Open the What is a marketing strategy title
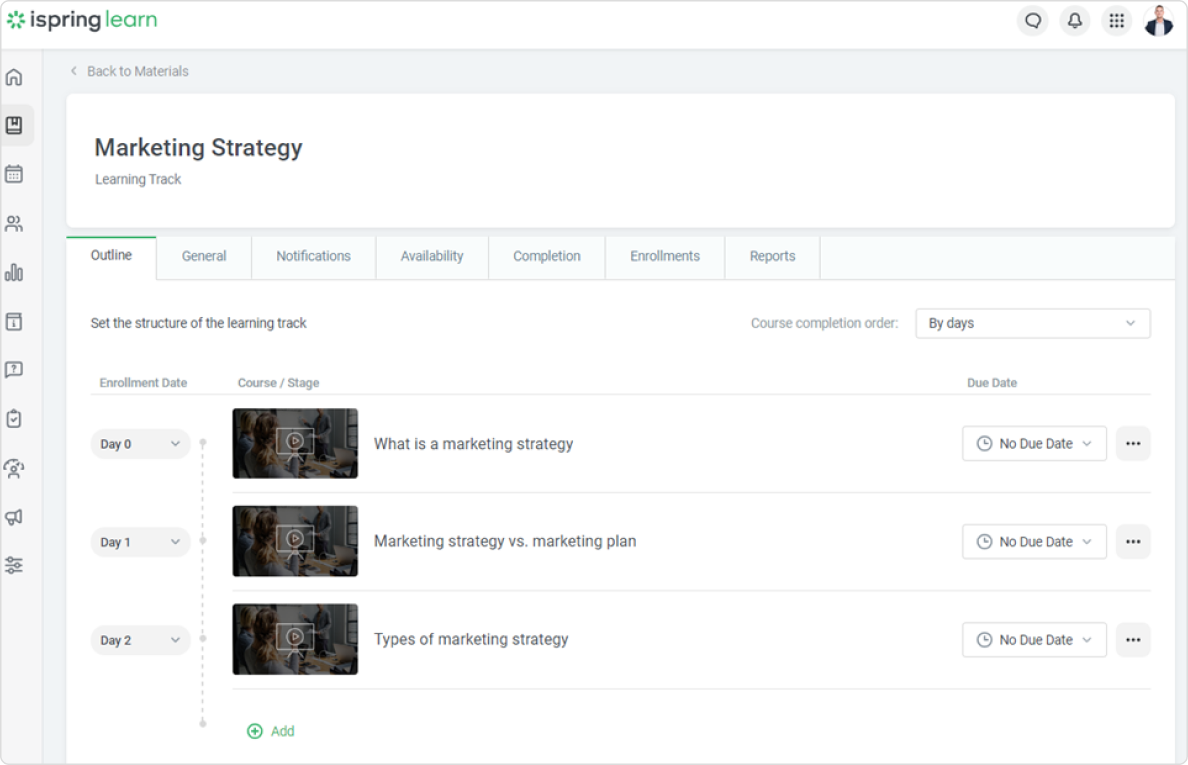 474,444
